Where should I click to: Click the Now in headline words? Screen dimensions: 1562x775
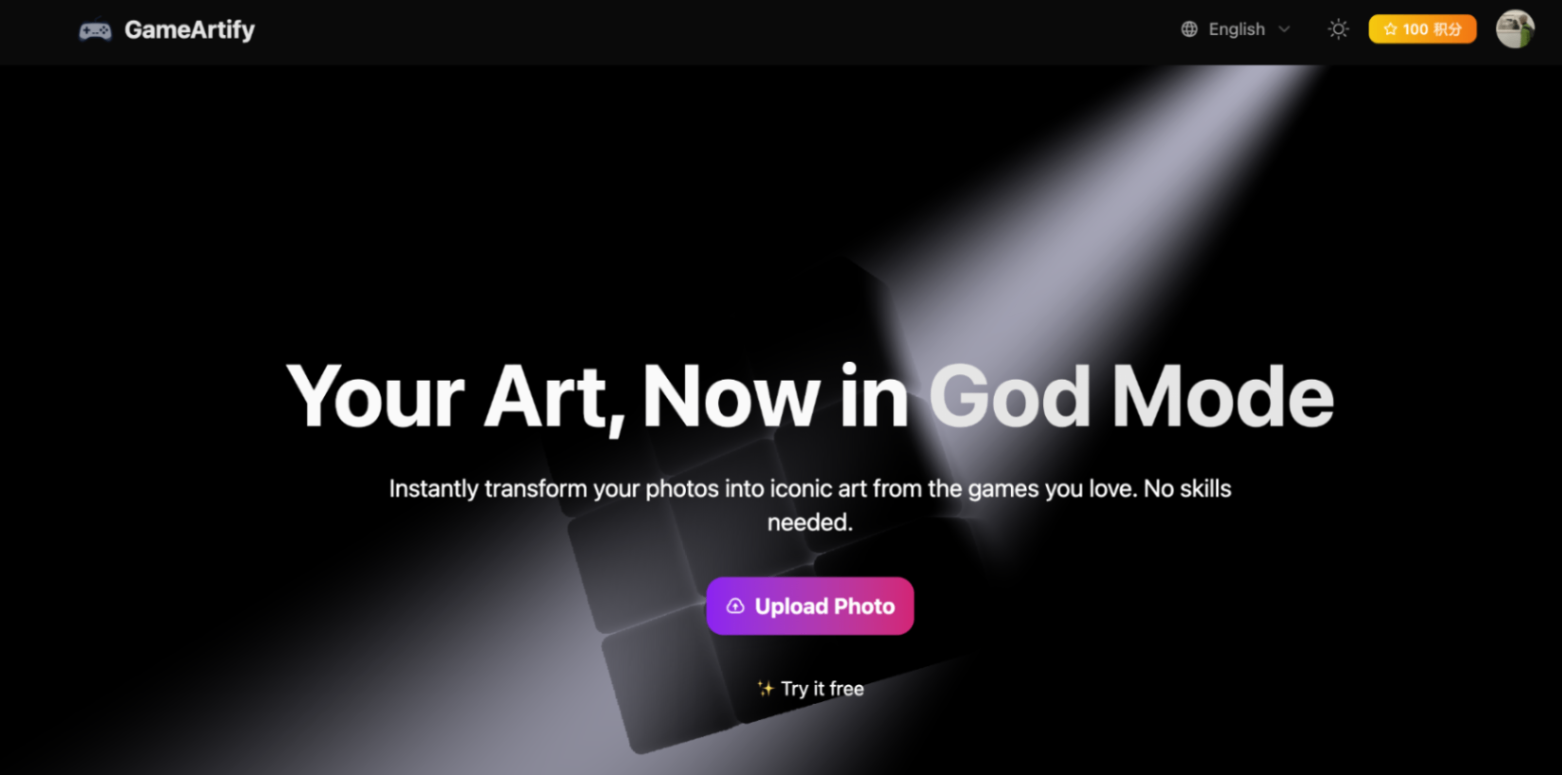point(776,397)
